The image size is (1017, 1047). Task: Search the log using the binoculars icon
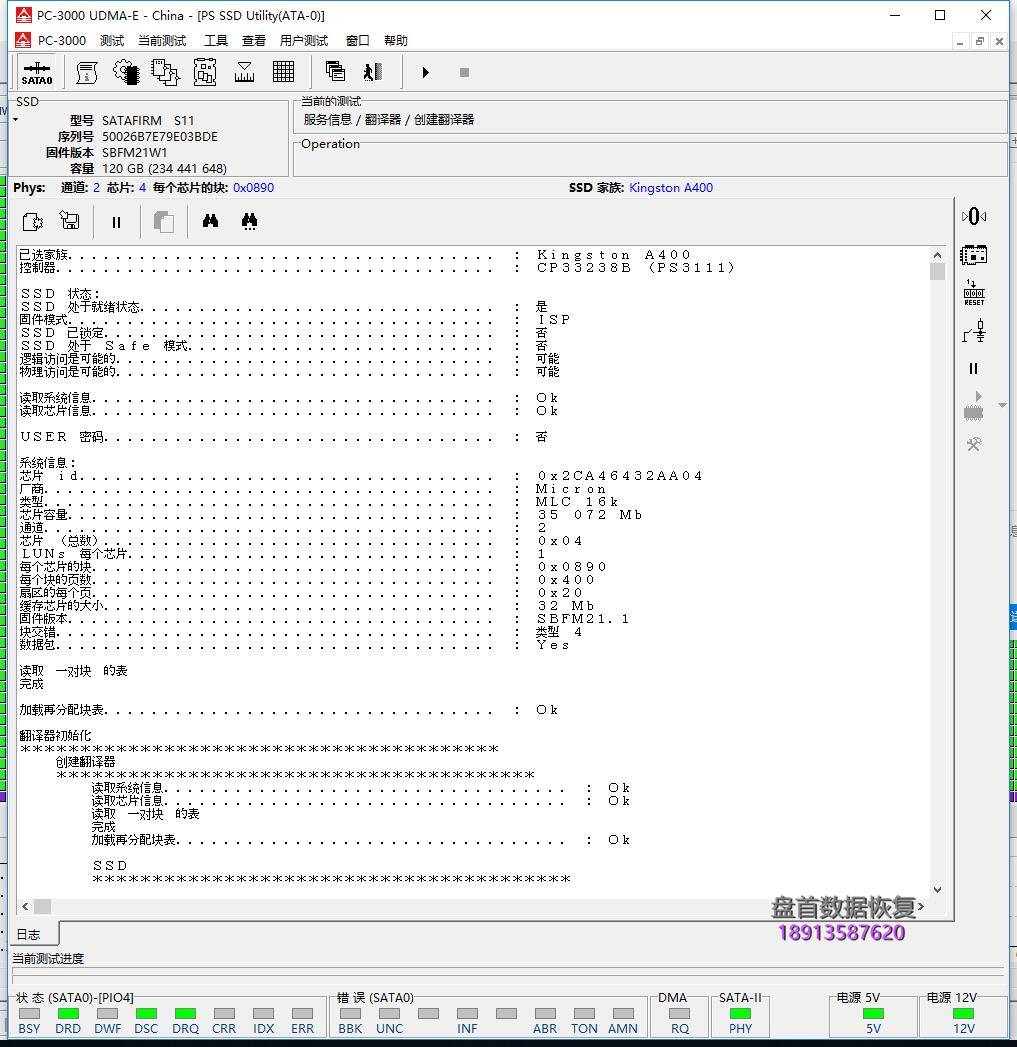click(210, 221)
